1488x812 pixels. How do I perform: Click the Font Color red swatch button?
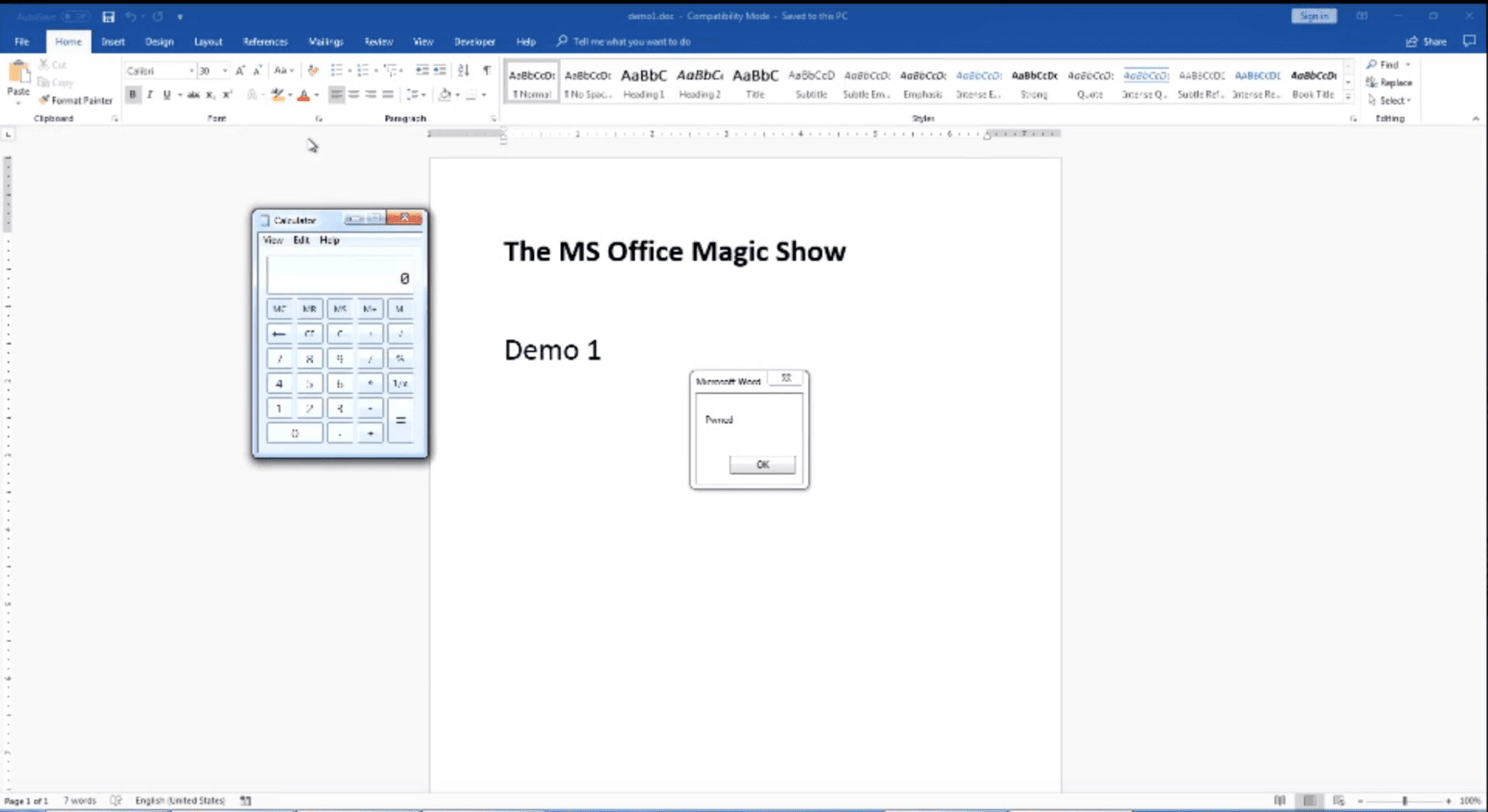304,95
